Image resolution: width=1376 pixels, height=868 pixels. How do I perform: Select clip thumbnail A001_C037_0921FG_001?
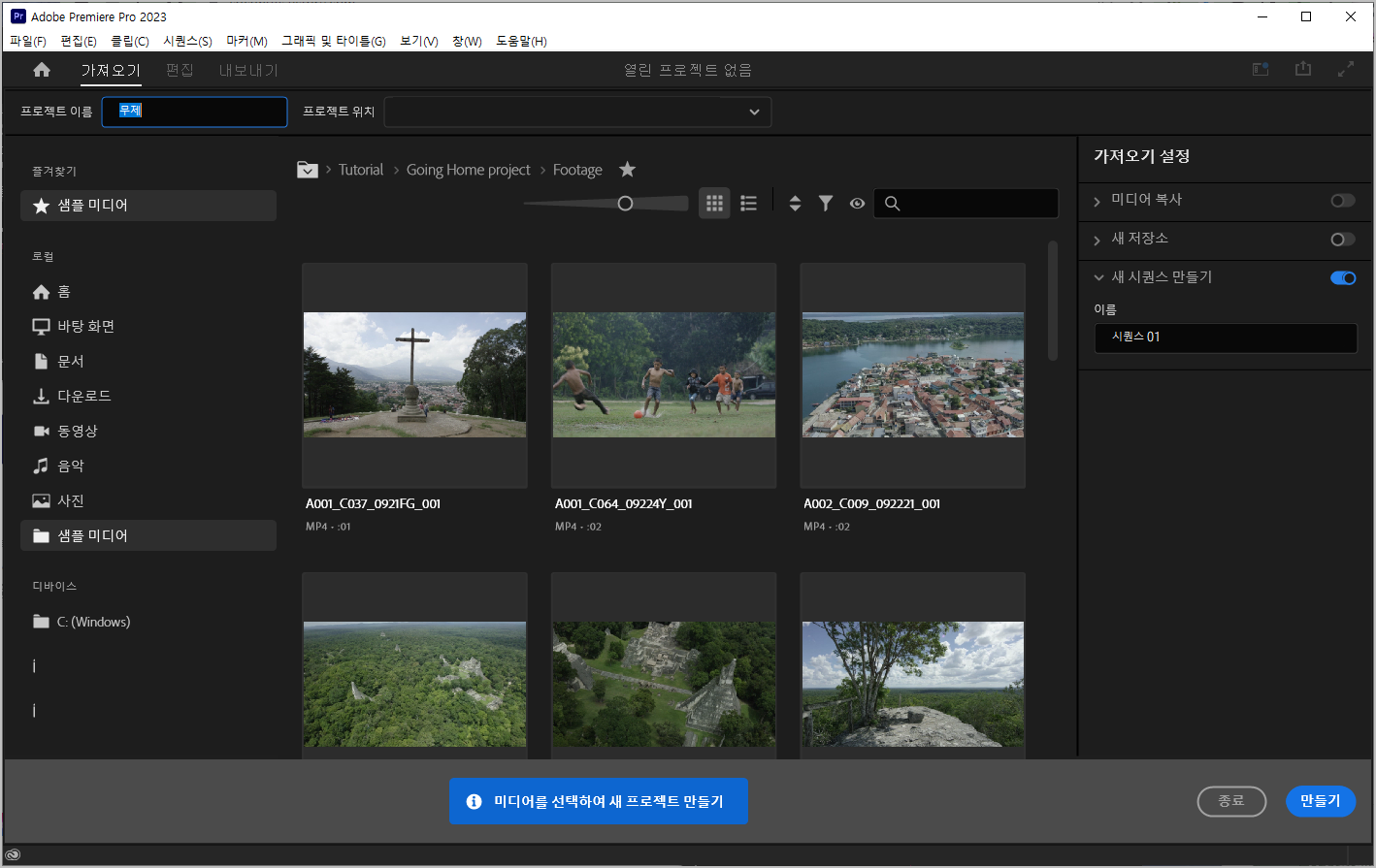click(414, 375)
